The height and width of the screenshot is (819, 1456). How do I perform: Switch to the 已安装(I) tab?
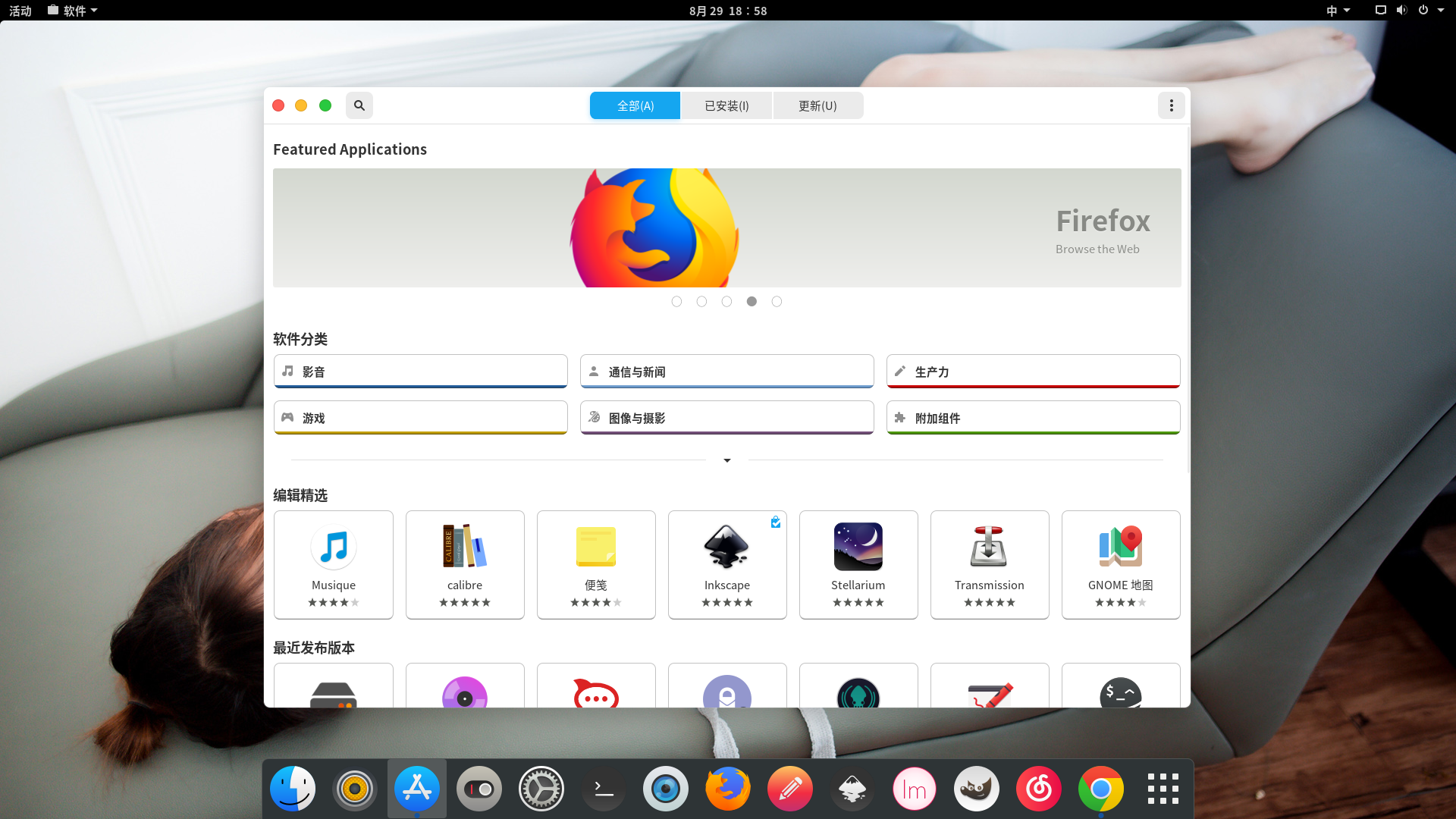point(726,105)
